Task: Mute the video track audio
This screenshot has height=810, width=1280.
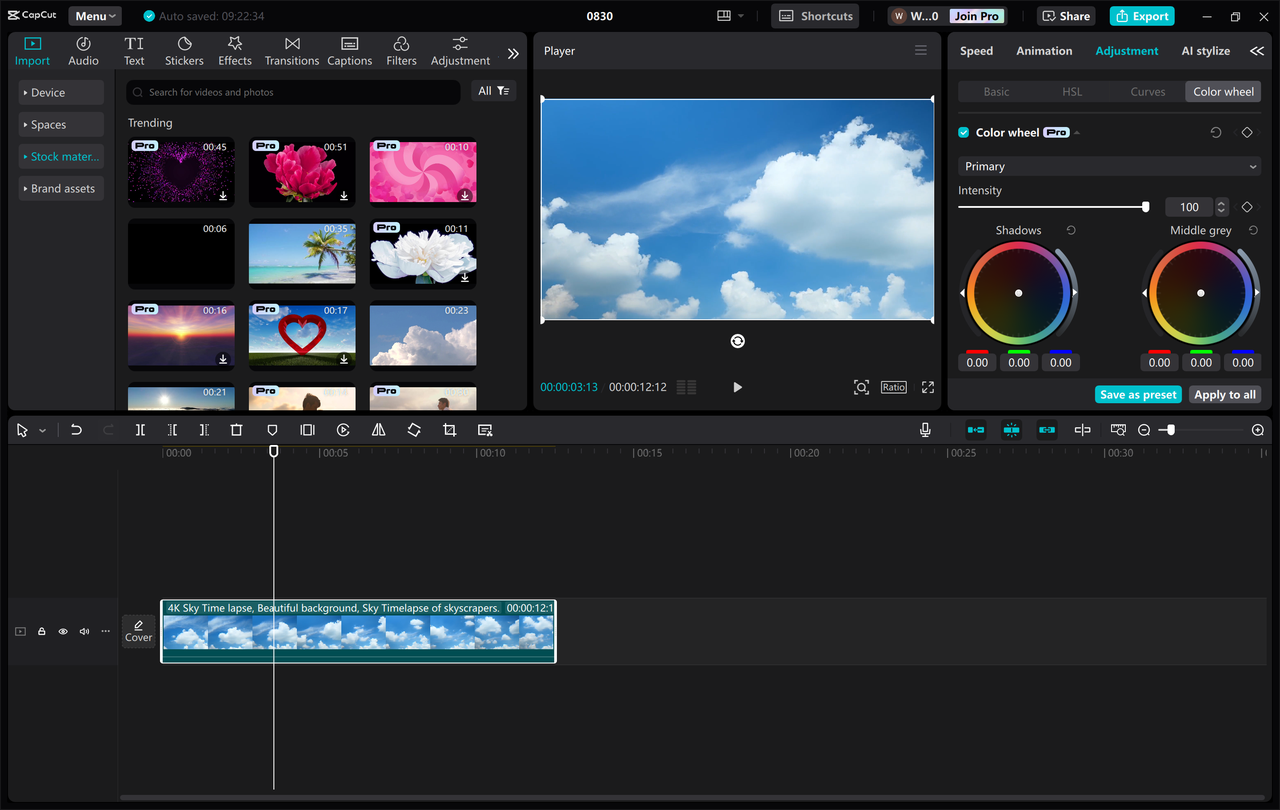Action: click(84, 631)
